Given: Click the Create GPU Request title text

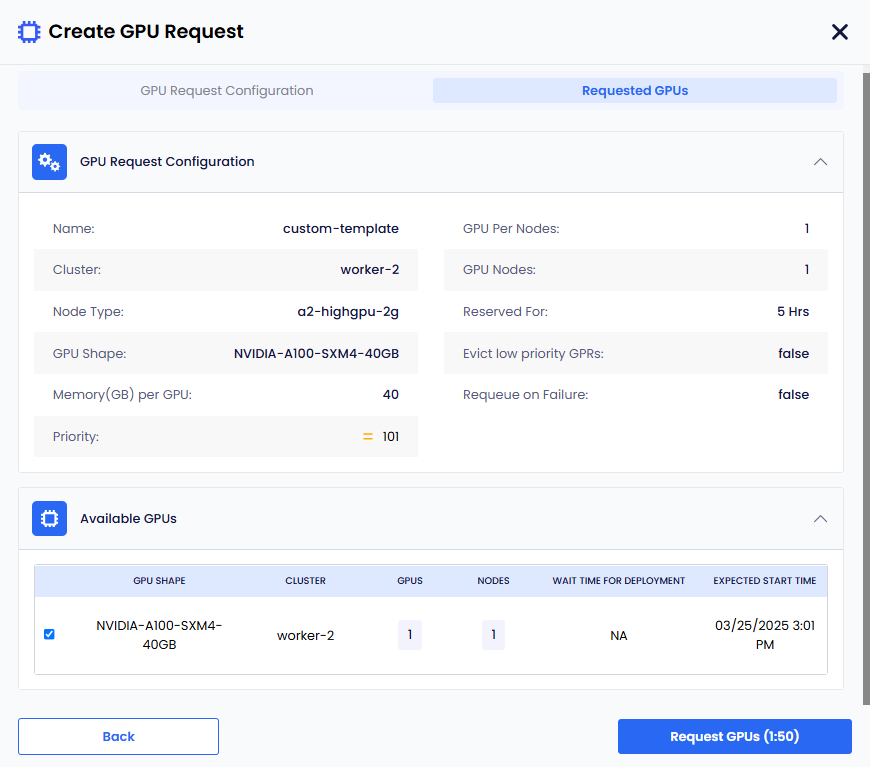Looking at the screenshot, I should click(x=146, y=32).
